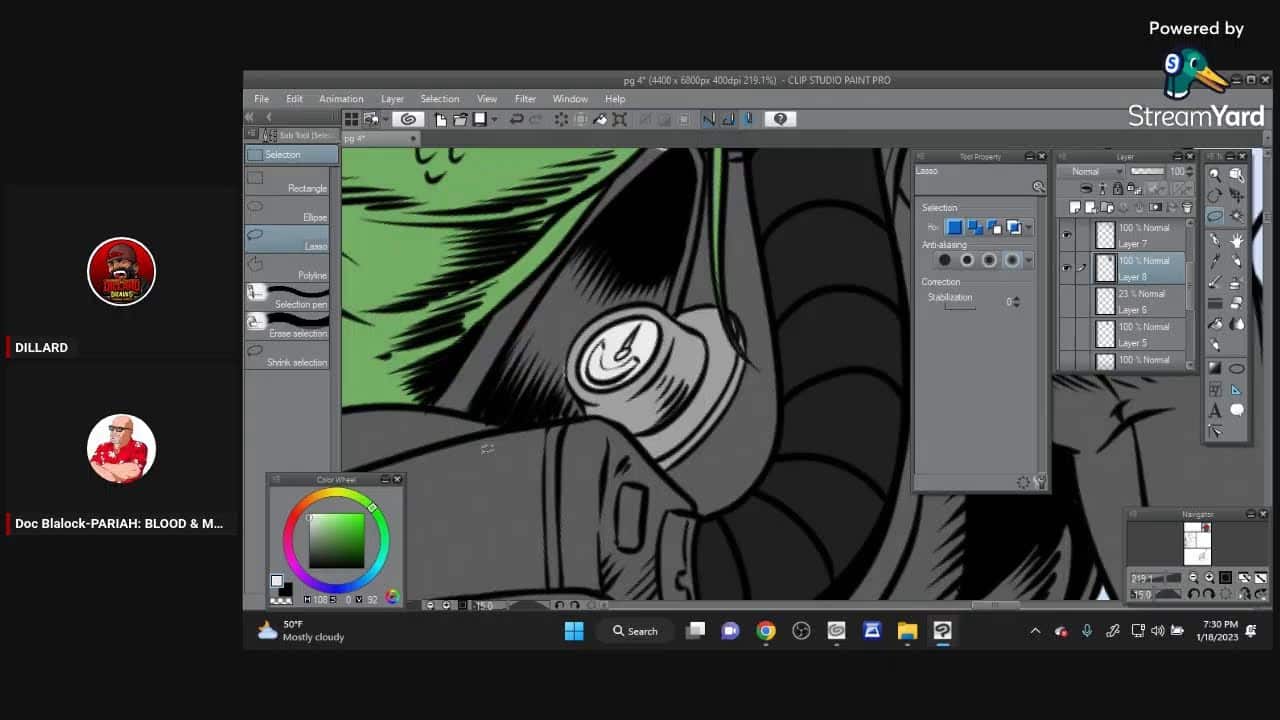Viewport: 1280px width, 720px height.
Task: Hide Layer 7 using its eye icon
Action: coord(1066,235)
